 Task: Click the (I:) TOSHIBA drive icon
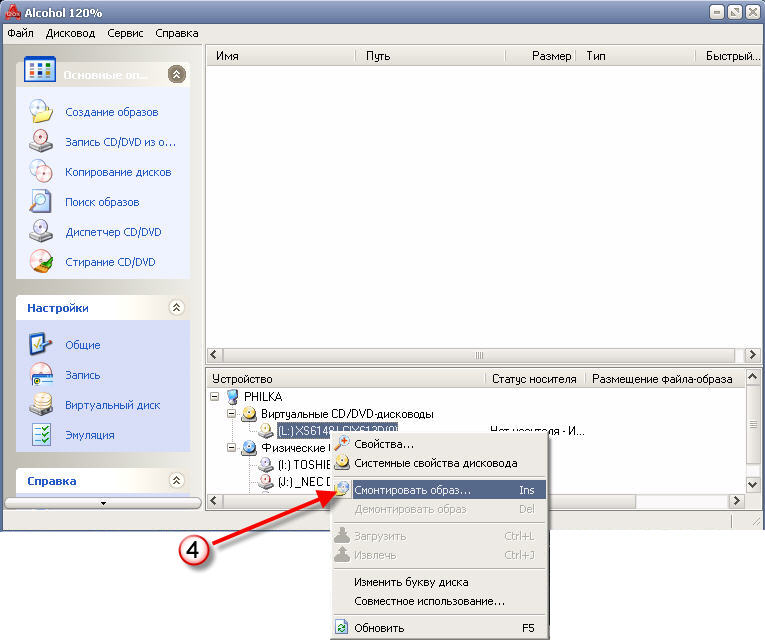(266, 464)
